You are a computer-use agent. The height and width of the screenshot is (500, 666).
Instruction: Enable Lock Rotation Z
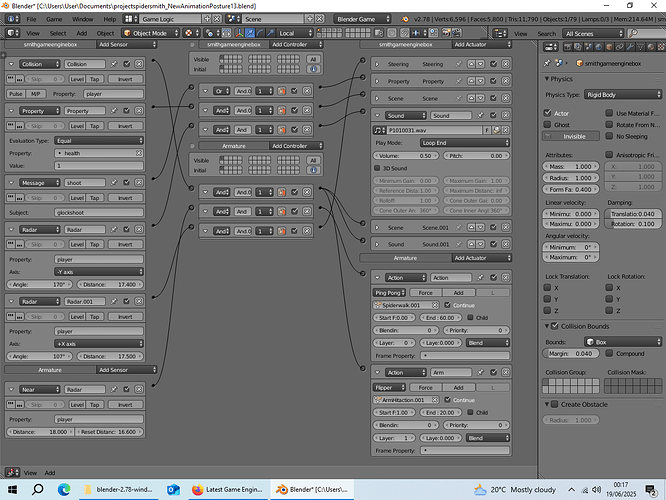tap(609, 311)
